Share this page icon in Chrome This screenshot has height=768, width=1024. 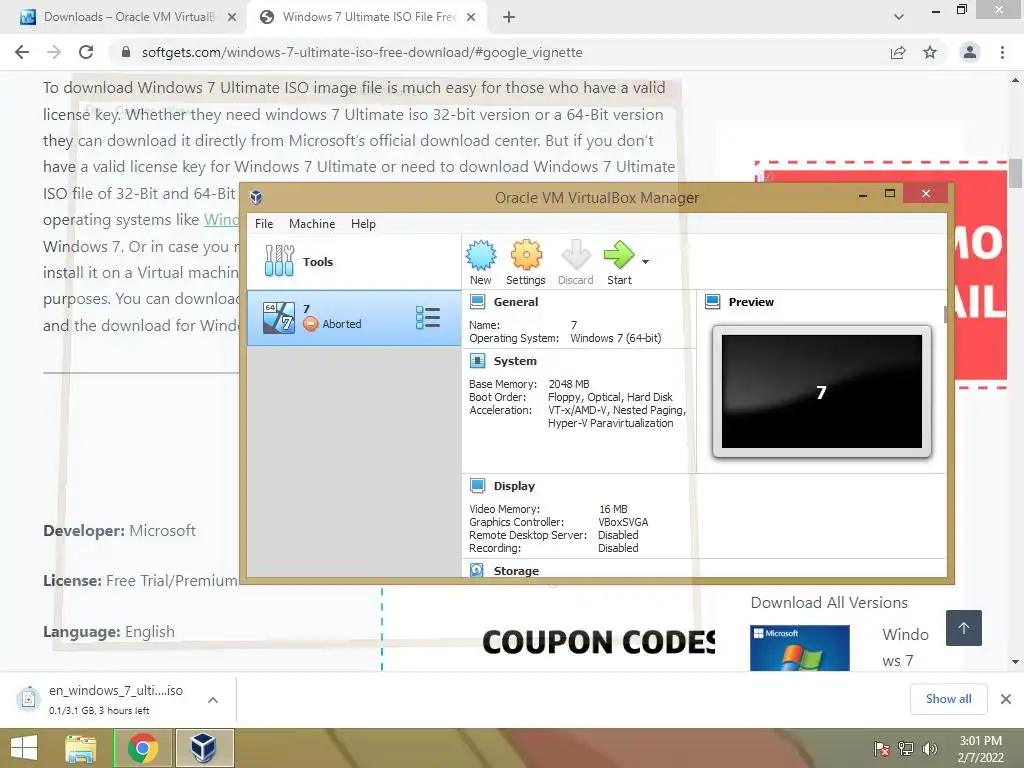coord(898,52)
